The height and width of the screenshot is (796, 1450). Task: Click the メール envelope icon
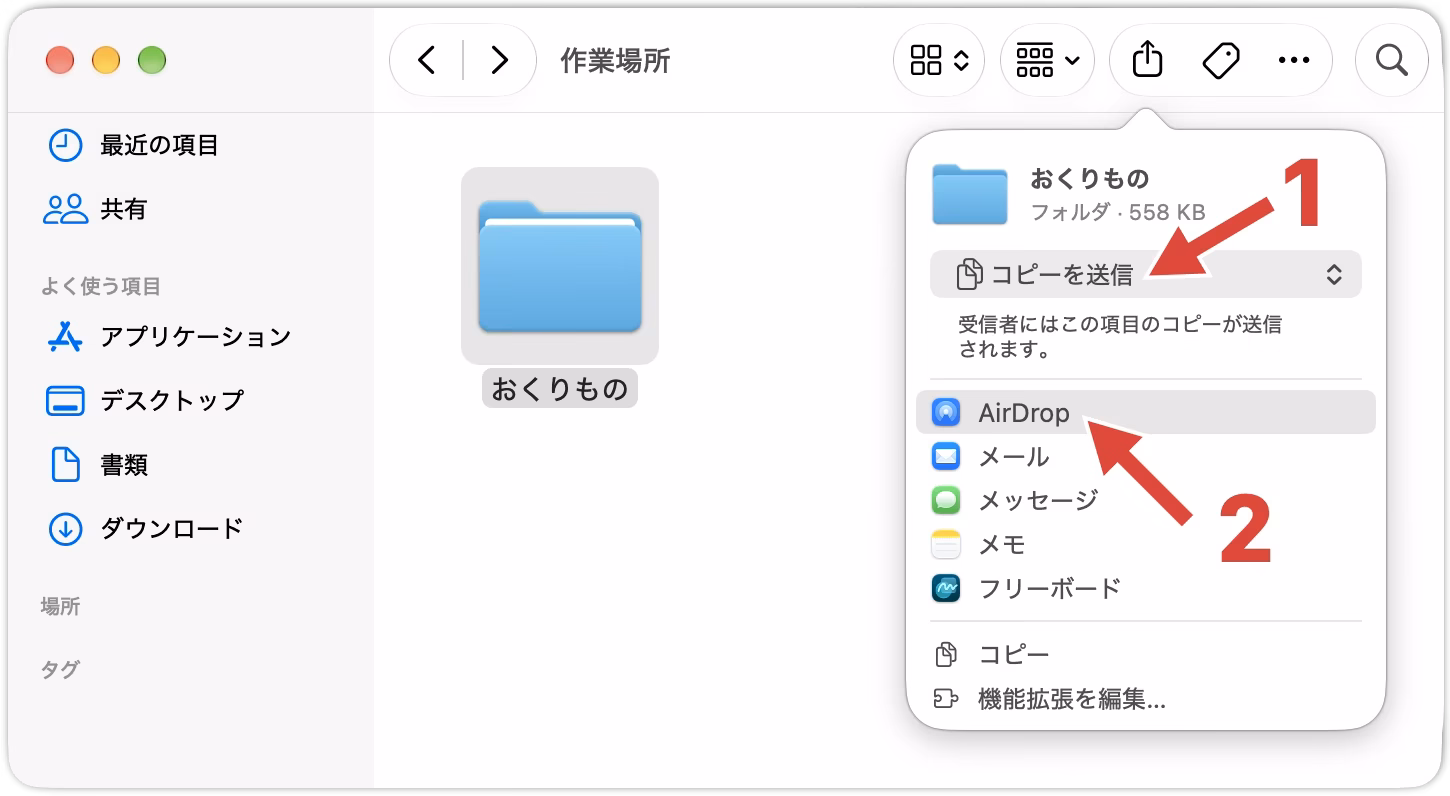(946, 457)
